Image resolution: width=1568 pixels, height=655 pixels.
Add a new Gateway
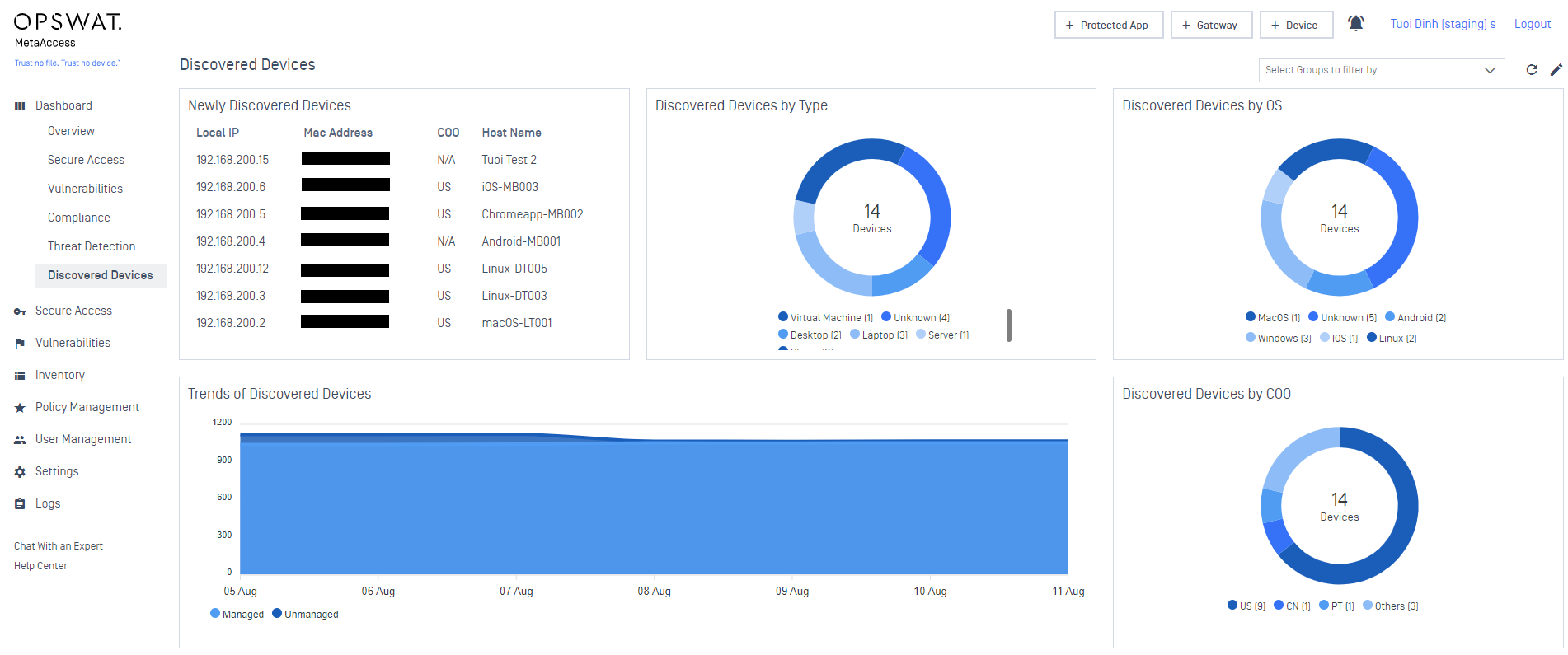click(1211, 25)
